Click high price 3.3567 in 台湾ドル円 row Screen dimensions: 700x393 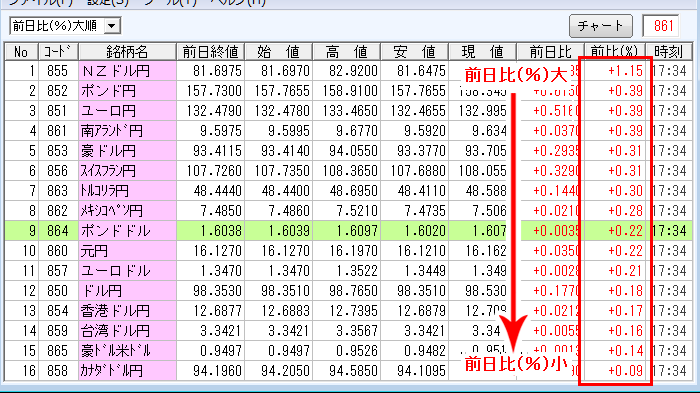357,331
